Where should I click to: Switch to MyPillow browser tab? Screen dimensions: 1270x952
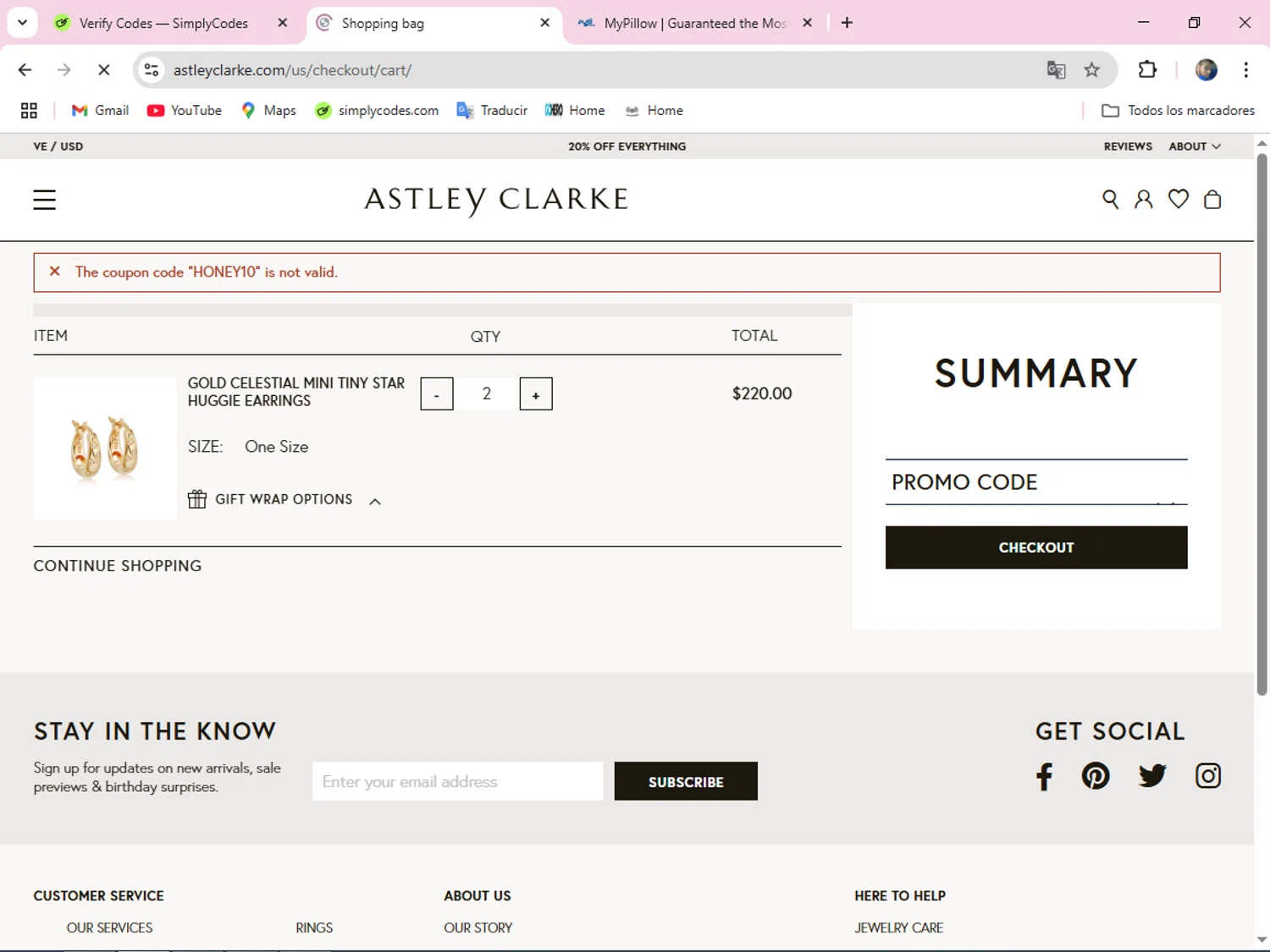pos(694,23)
